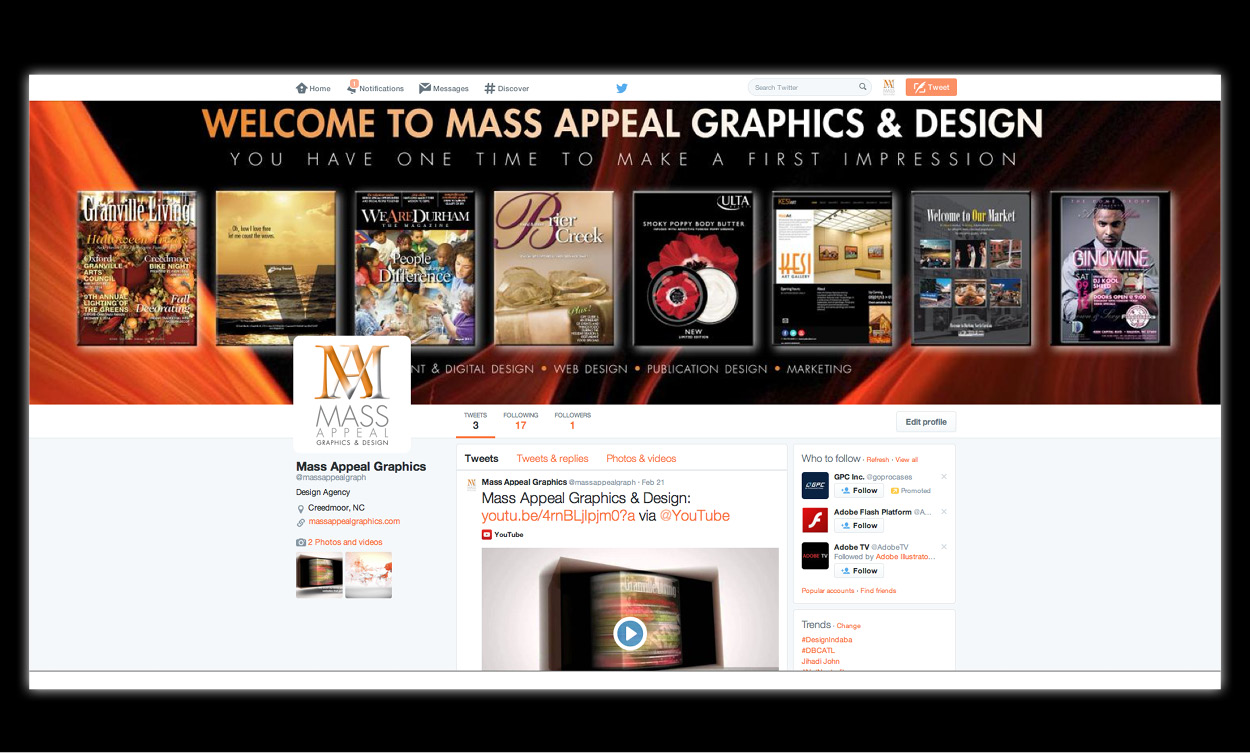Click the tweet author avatar
Screen dimensions: 1250x753
[x=472, y=485]
